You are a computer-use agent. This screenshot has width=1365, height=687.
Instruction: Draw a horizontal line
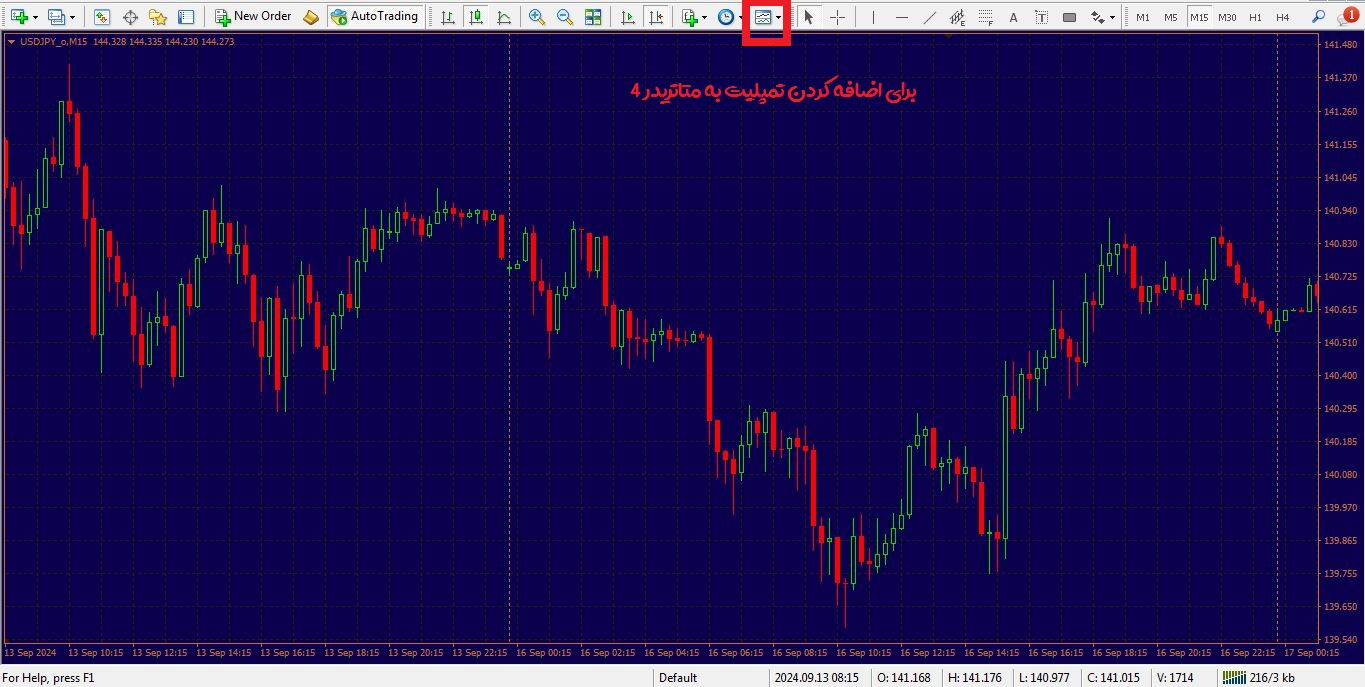[x=902, y=17]
